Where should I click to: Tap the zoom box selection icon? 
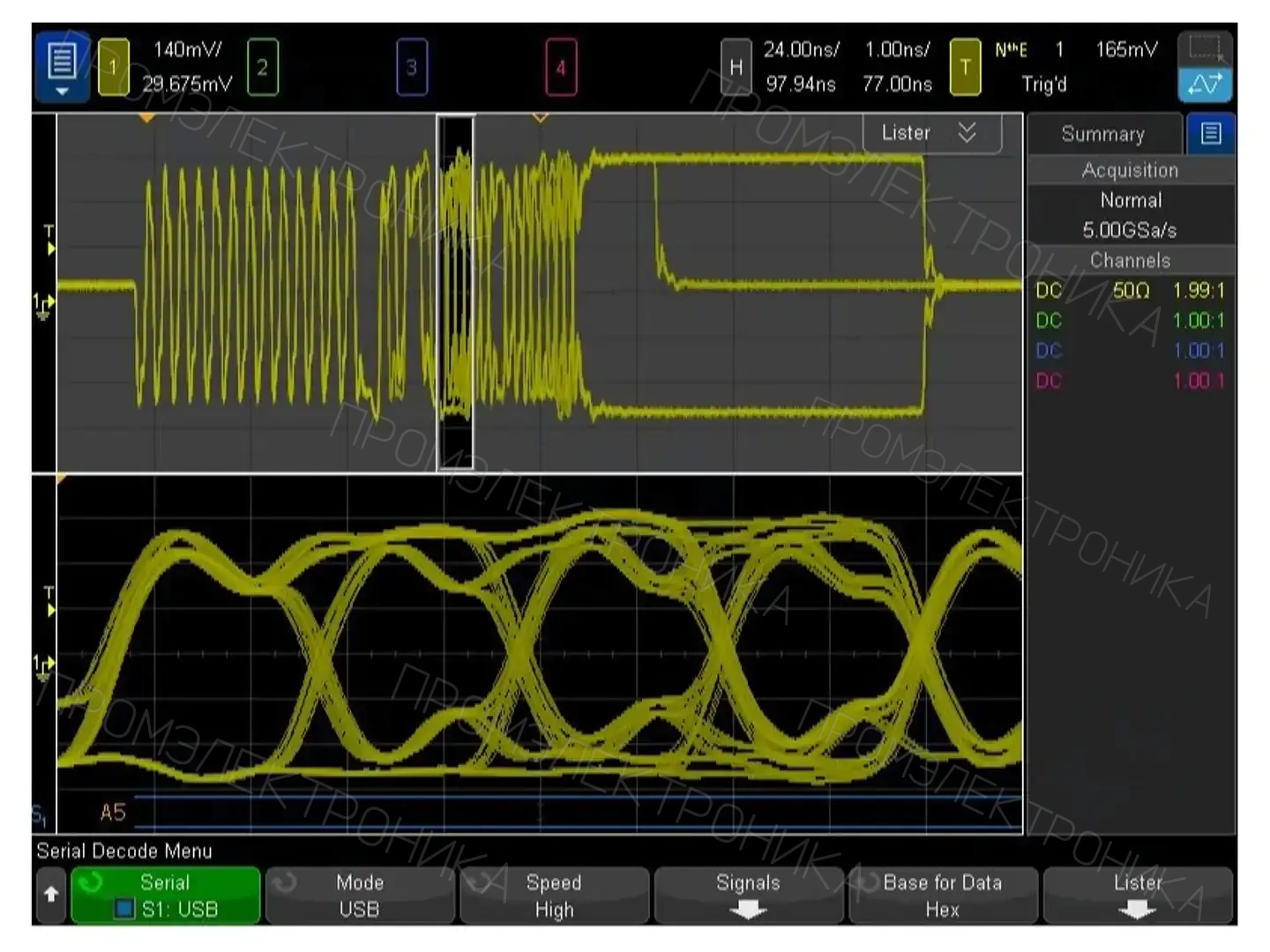(1205, 48)
